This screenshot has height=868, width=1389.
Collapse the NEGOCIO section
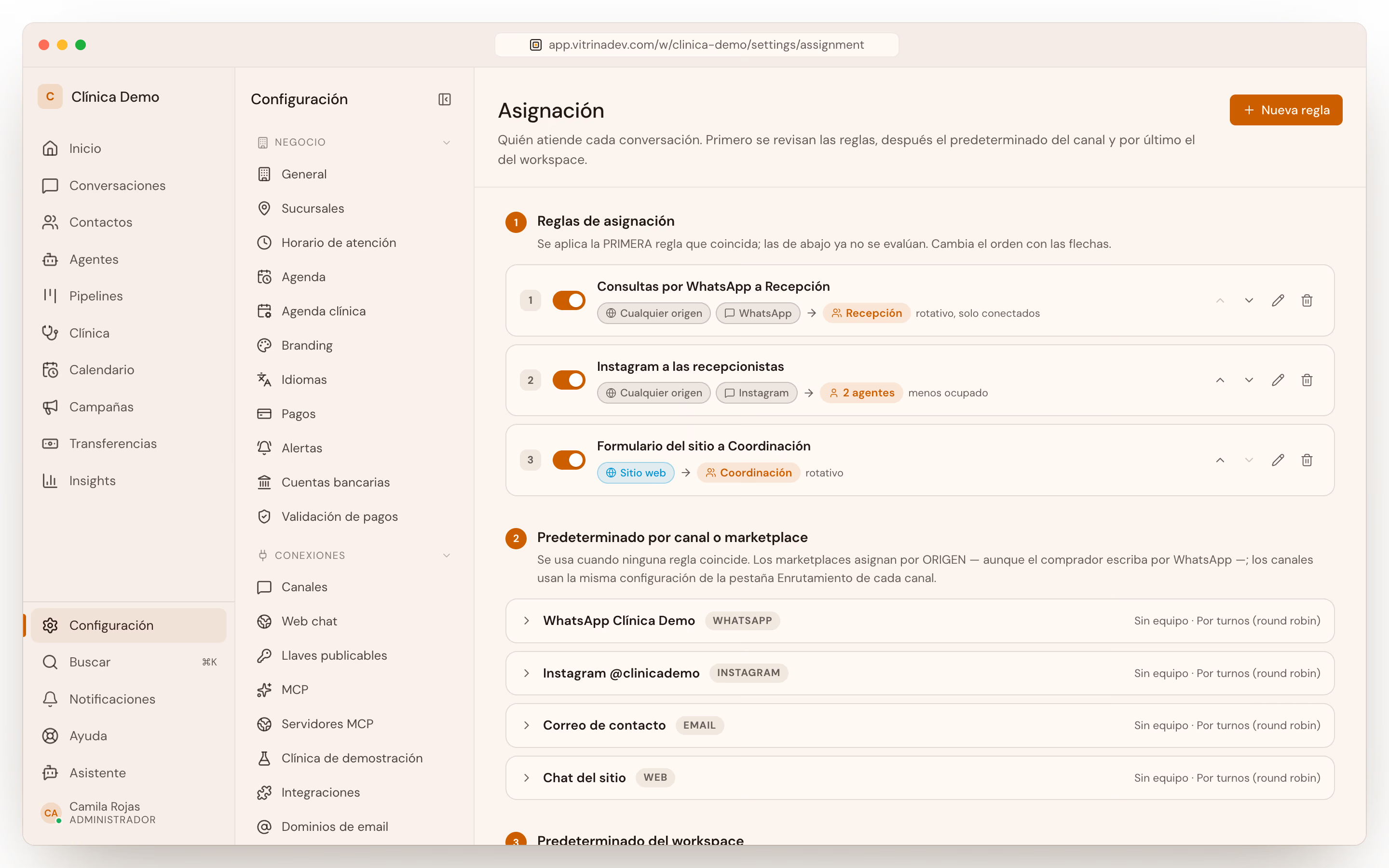[x=447, y=142]
